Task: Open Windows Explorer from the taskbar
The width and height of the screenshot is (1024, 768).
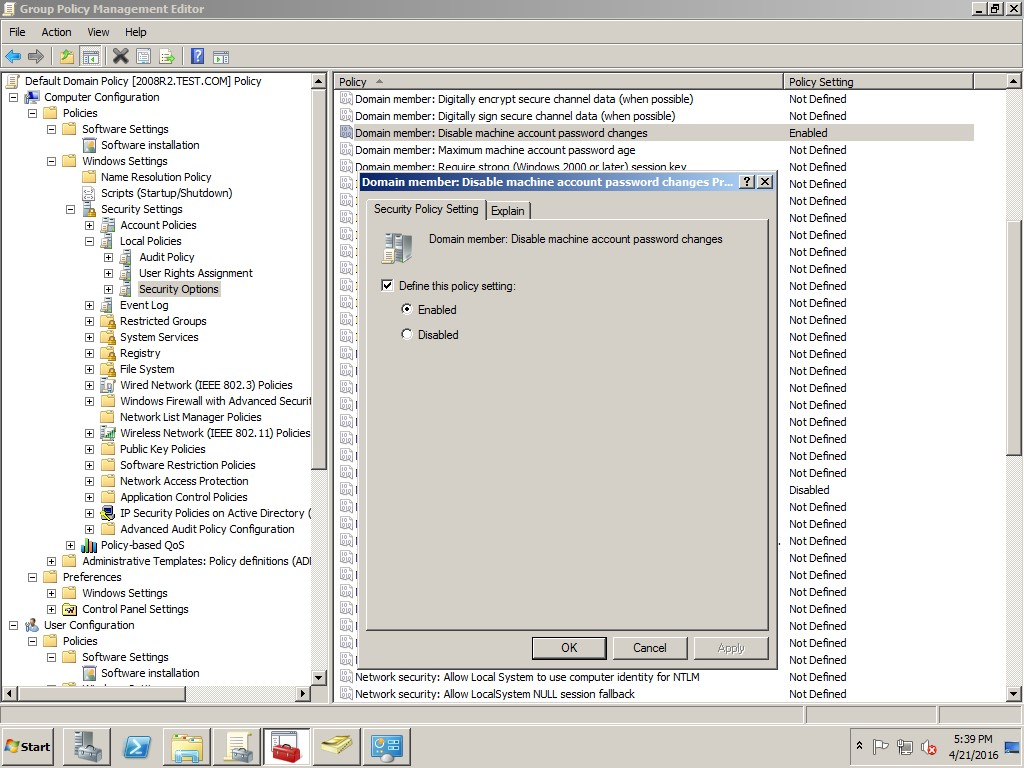Action: pyautogui.click(x=187, y=746)
